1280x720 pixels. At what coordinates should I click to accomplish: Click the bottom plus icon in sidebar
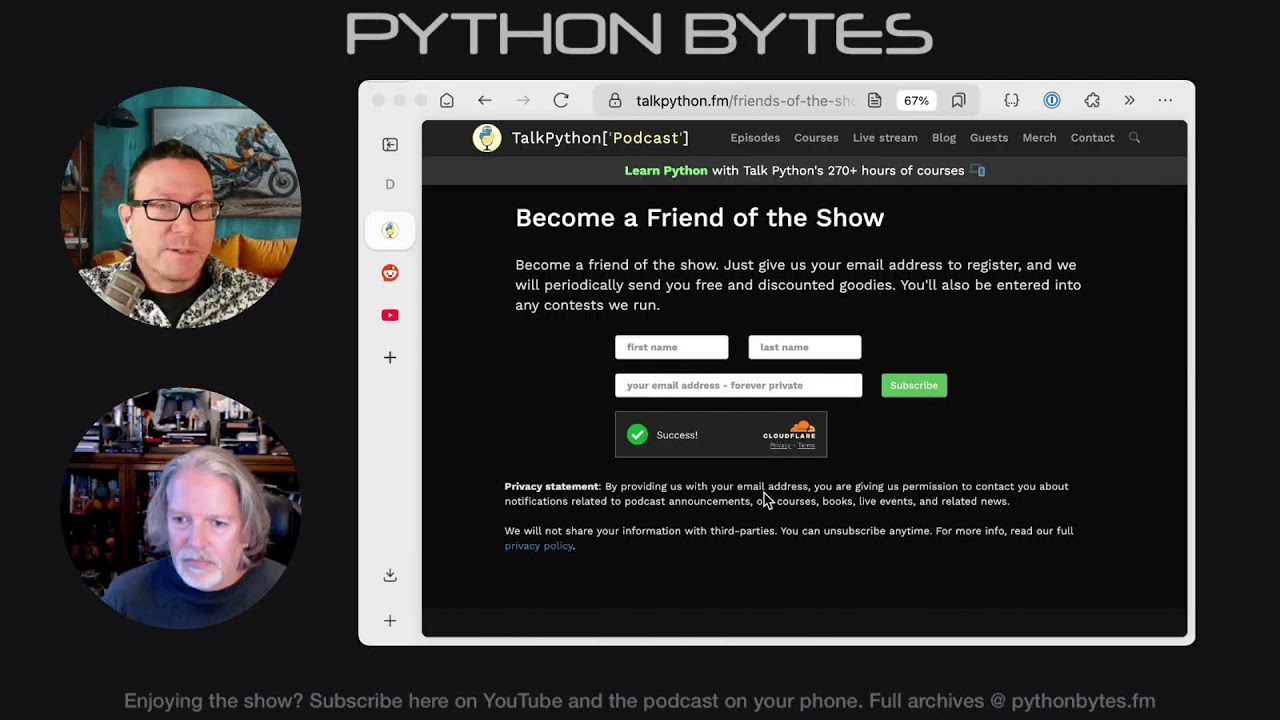click(390, 621)
